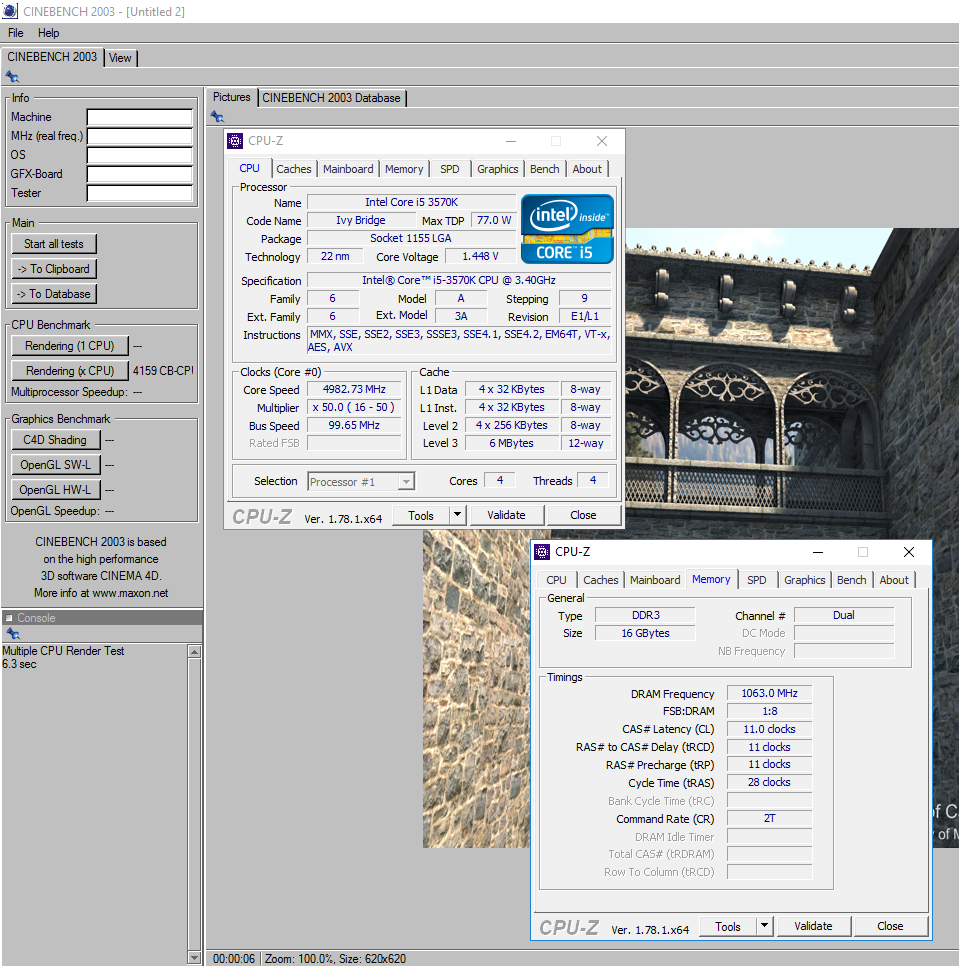The image size is (959, 966).
Task: Click the Console panel header square icon
Action: point(9,618)
